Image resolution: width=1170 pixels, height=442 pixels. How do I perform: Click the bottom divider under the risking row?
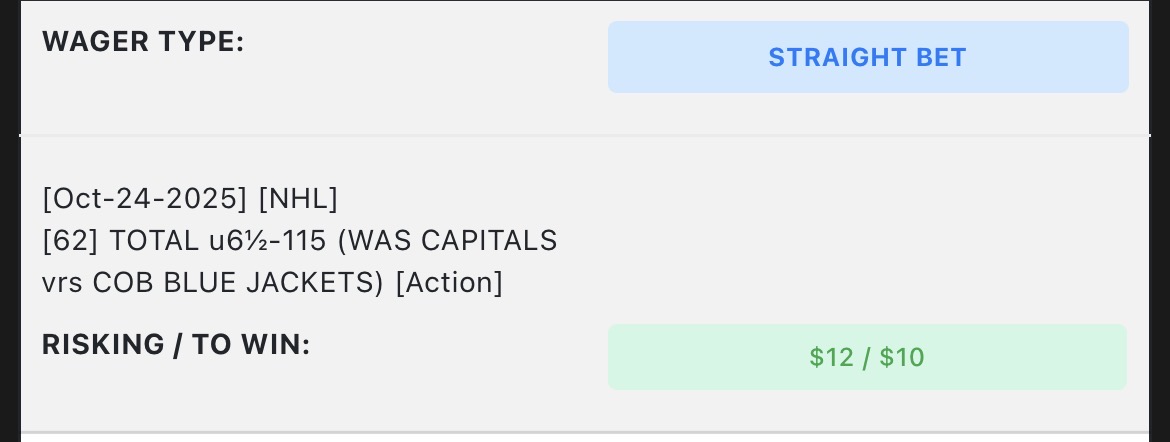pyautogui.click(x=585, y=432)
